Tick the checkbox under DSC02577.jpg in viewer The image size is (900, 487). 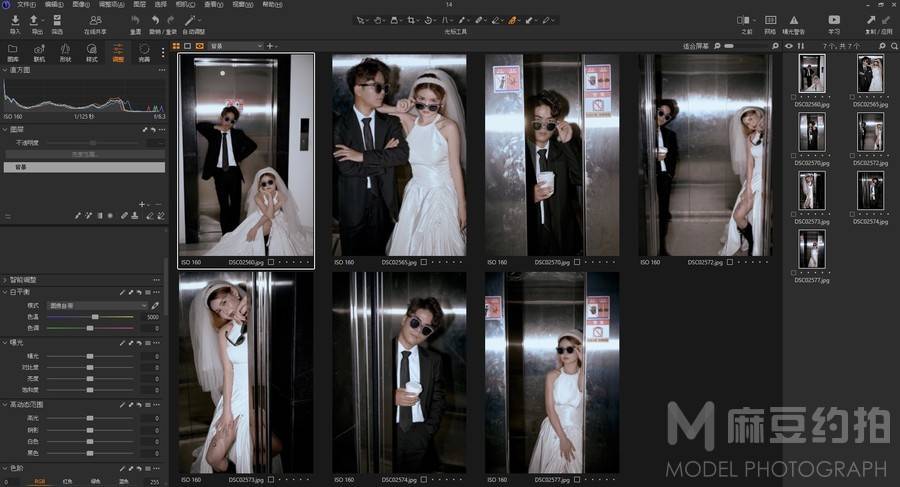click(x=577, y=480)
